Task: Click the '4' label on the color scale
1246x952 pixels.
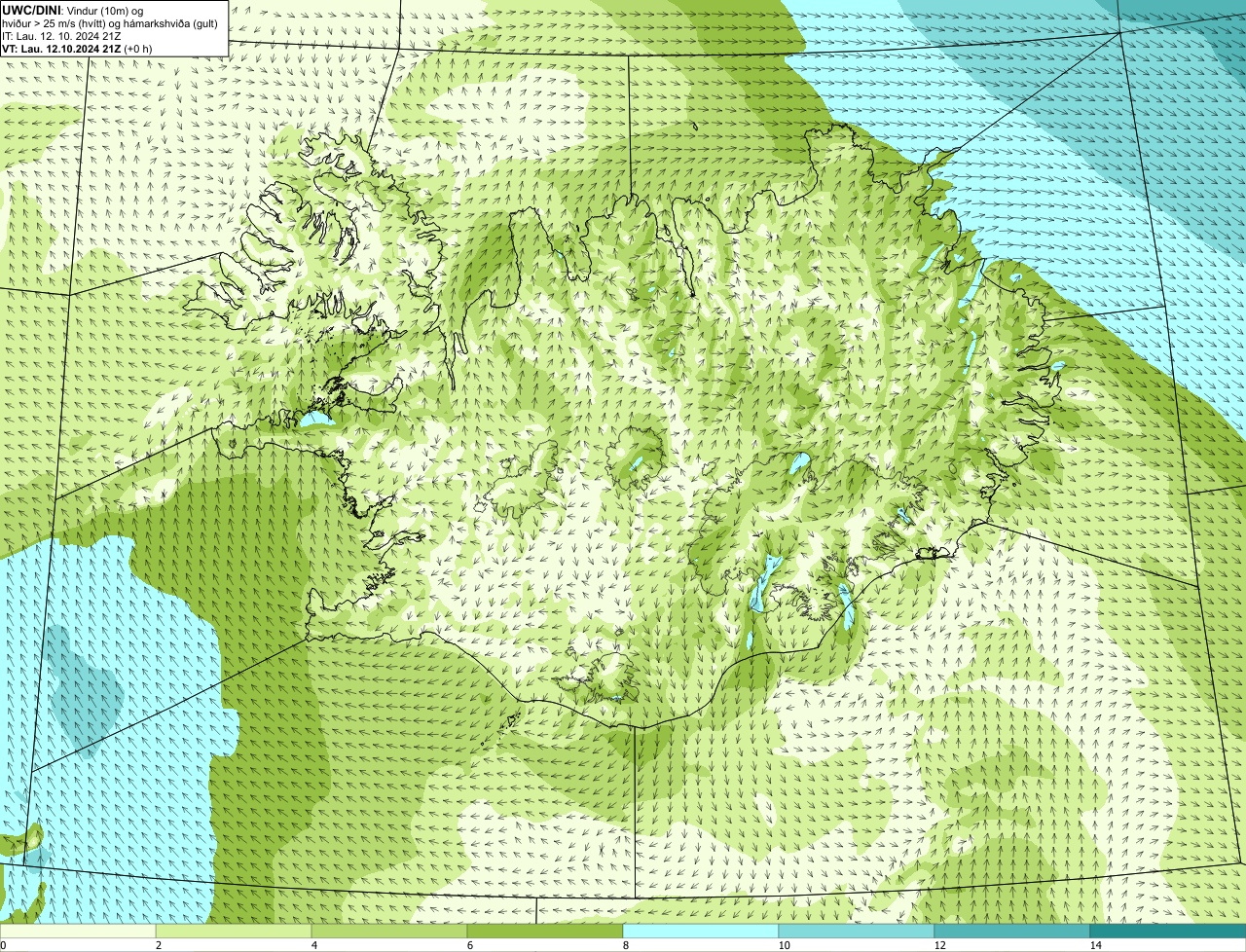Action: click(313, 945)
